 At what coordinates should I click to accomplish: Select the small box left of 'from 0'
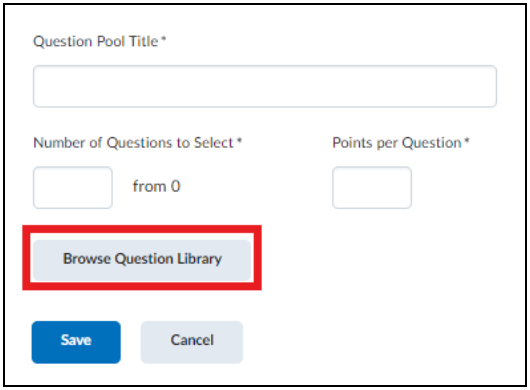click(x=73, y=188)
